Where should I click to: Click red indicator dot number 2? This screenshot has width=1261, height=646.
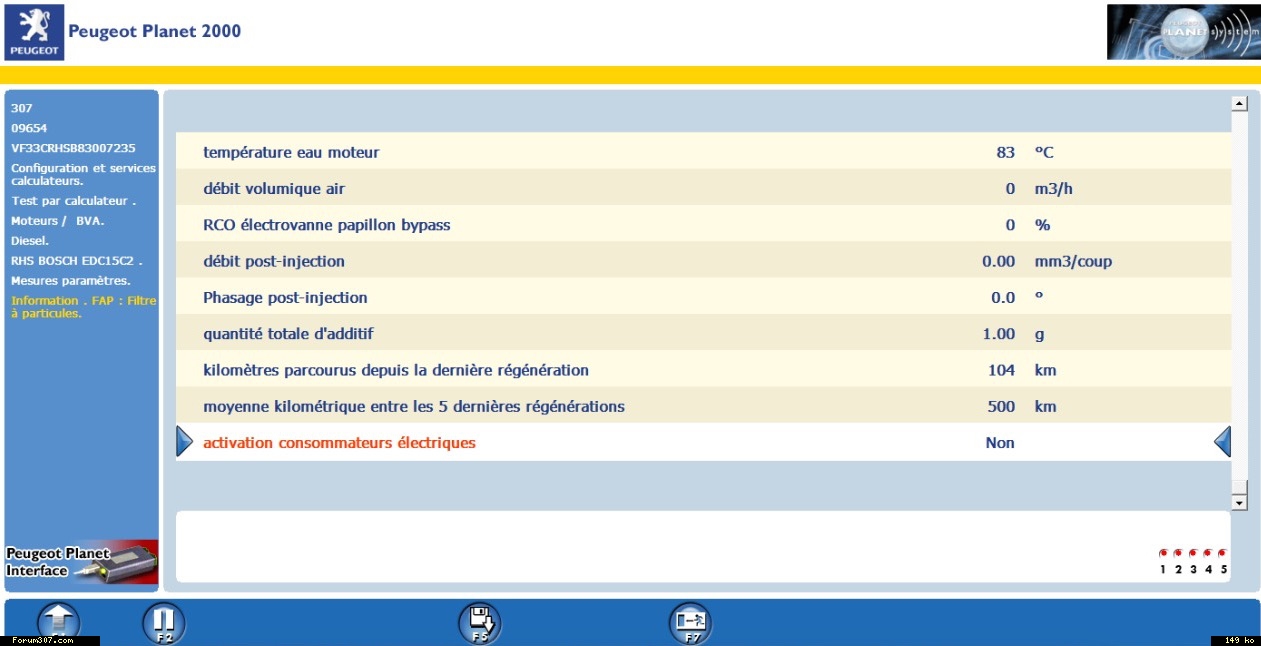coord(1178,553)
